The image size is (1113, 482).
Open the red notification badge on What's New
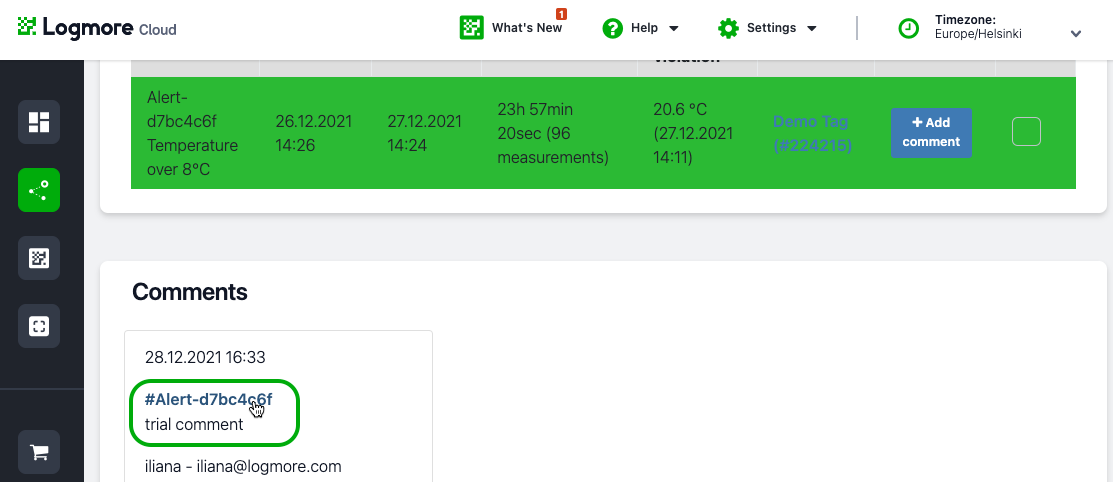tap(561, 13)
